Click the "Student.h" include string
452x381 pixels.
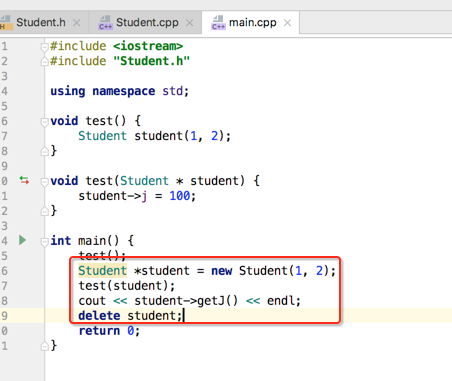(x=151, y=61)
